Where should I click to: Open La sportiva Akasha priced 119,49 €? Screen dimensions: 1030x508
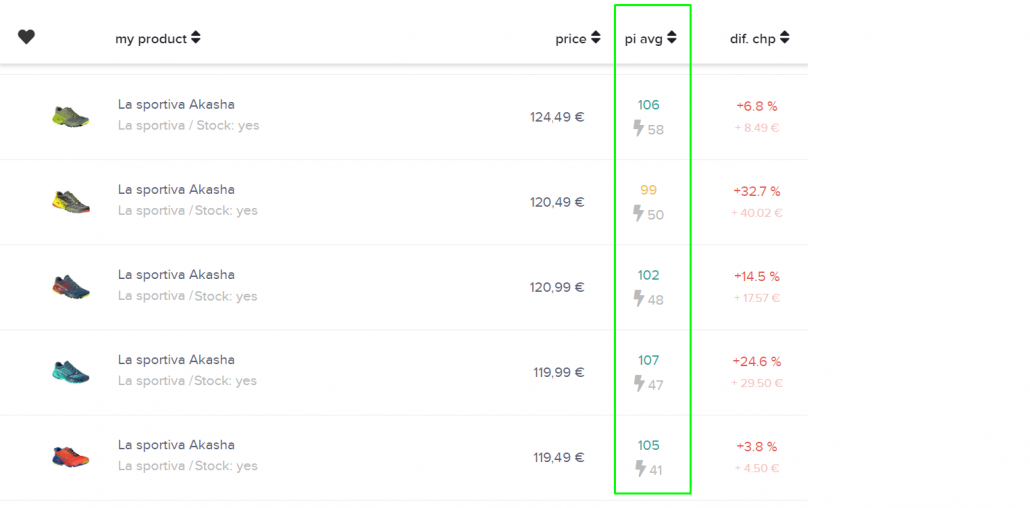tap(176, 445)
